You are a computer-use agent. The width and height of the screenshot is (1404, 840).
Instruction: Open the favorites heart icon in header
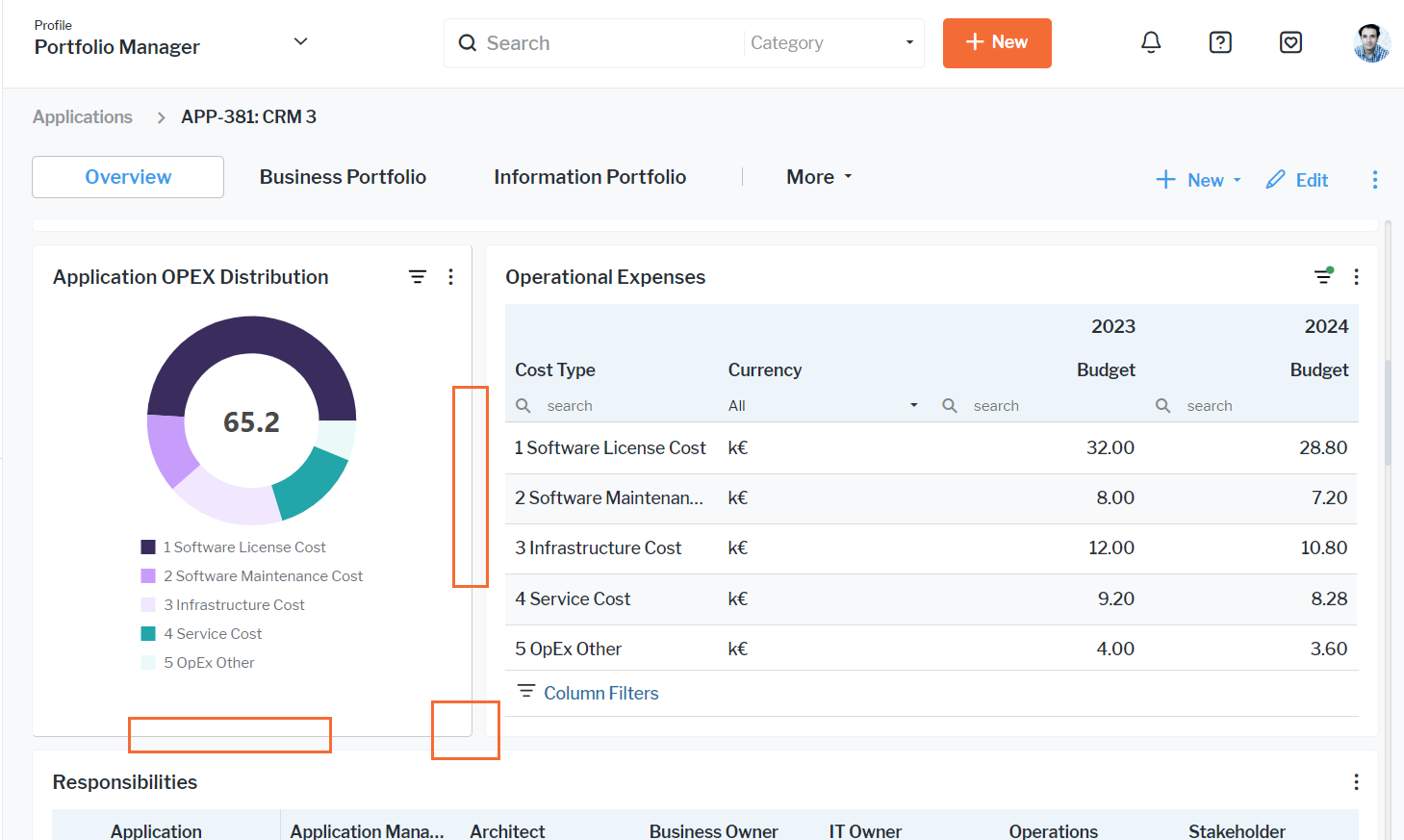pyautogui.click(x=1290, y=42)
